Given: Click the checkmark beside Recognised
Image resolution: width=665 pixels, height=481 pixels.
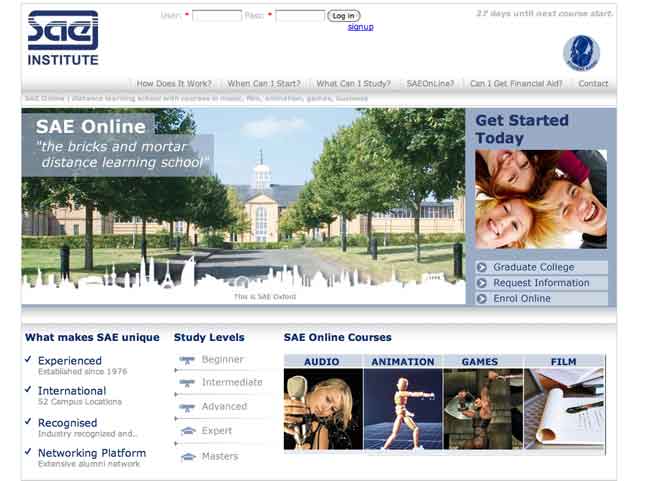Looking at the screenshot, I should pyautogui.click(x=28, y=421).
